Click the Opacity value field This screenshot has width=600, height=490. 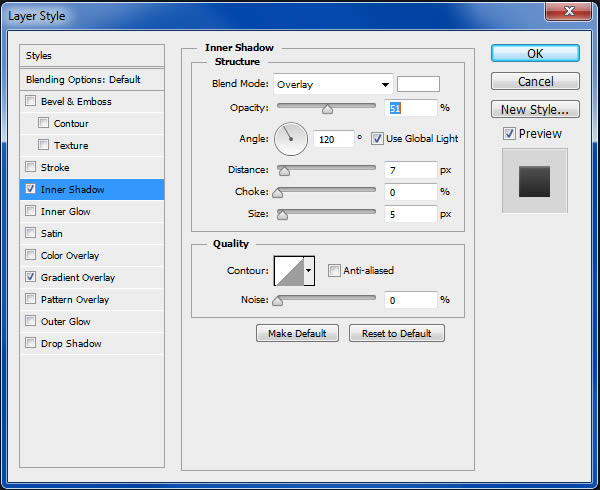(x=411, y=108)
